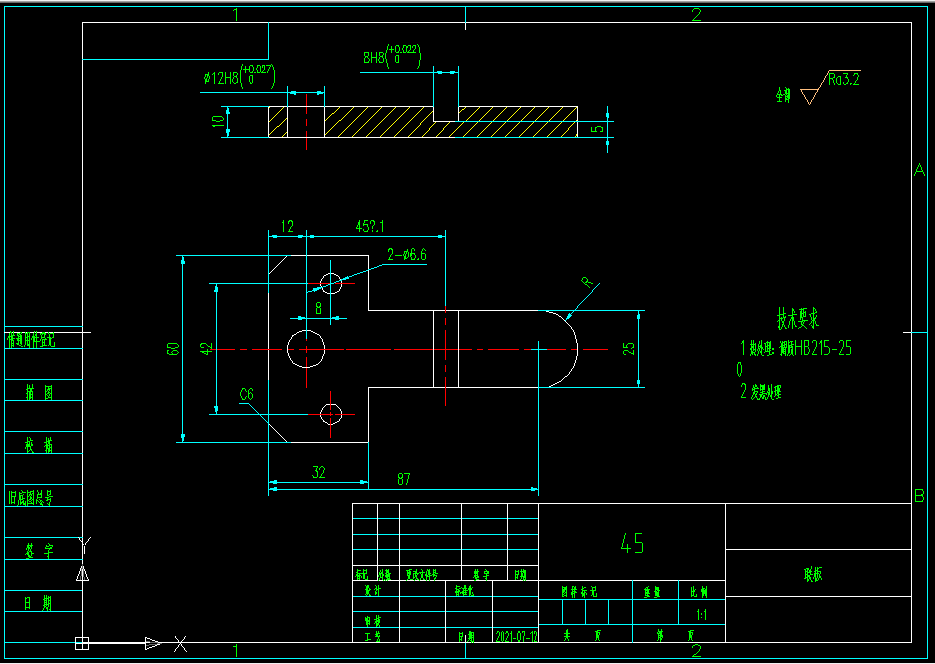
Task: Select note 2 发黑处理
Action: click(x=761, y=392)
